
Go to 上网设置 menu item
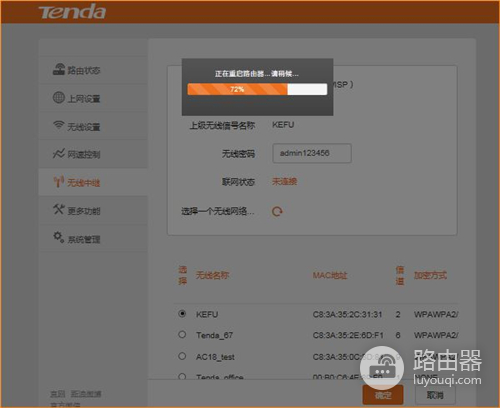[84, 99]
